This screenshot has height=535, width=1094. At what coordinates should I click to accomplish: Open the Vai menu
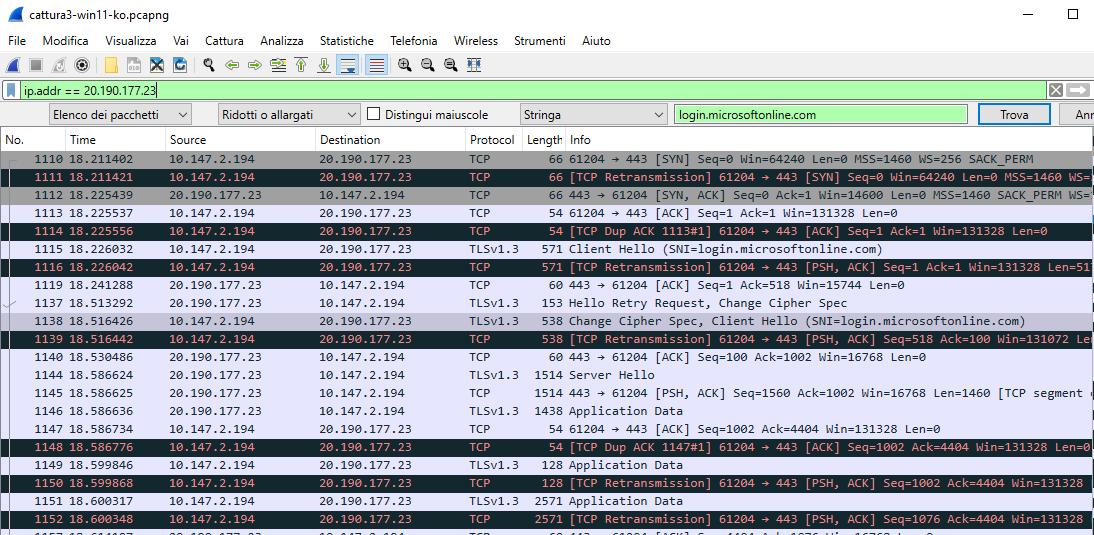(181, 41)
